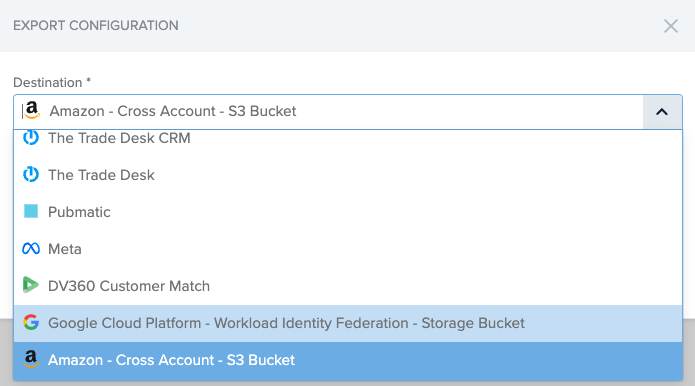695x386 pixels.
Task: Select Pubmatic from the destination list
Action: click(348, 212)
